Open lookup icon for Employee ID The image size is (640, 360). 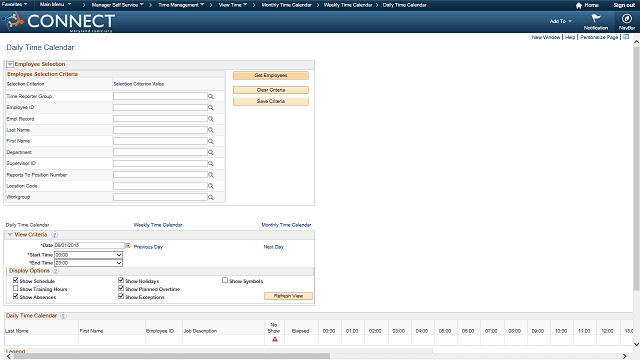click(211, 108)
